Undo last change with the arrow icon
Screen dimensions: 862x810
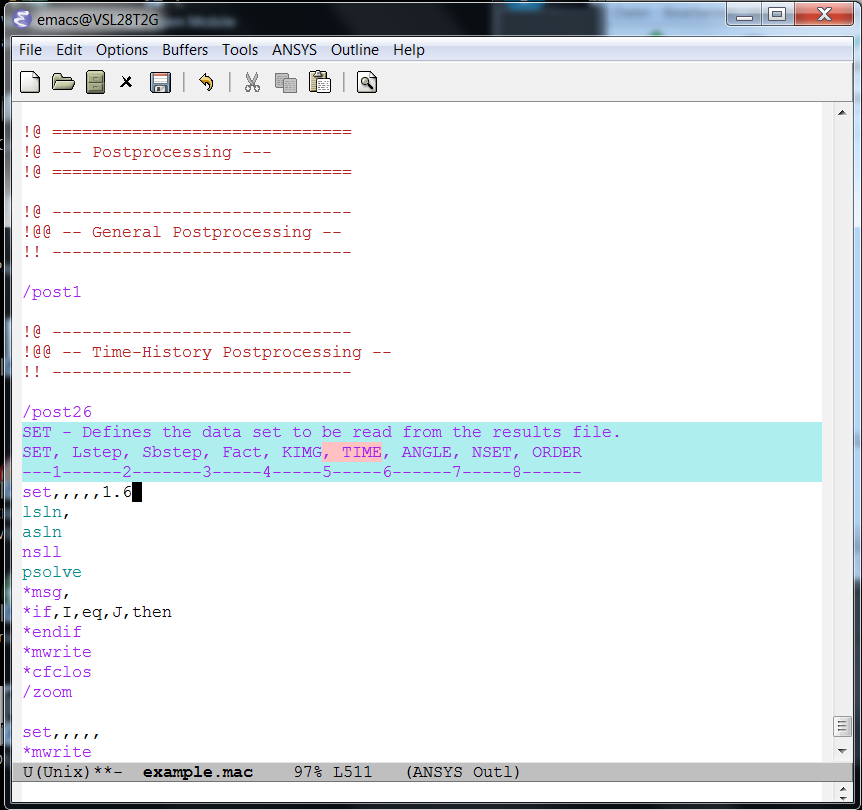206,82
